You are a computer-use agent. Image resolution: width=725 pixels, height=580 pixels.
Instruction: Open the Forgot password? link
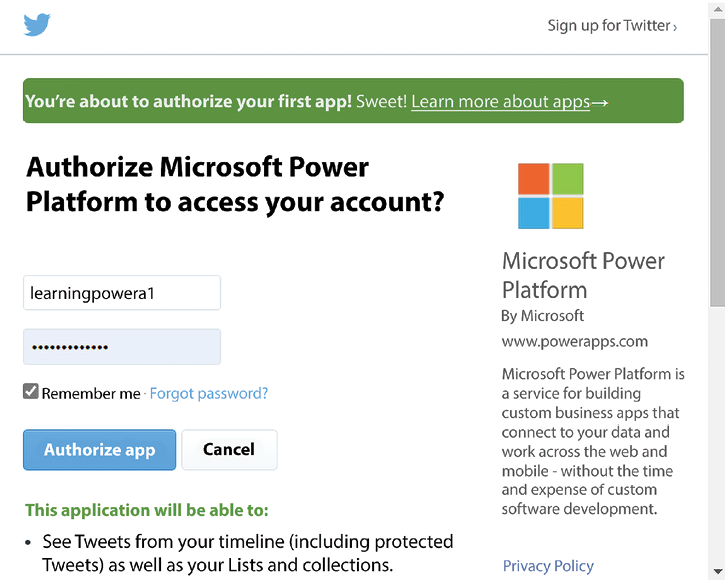point(209,393)
